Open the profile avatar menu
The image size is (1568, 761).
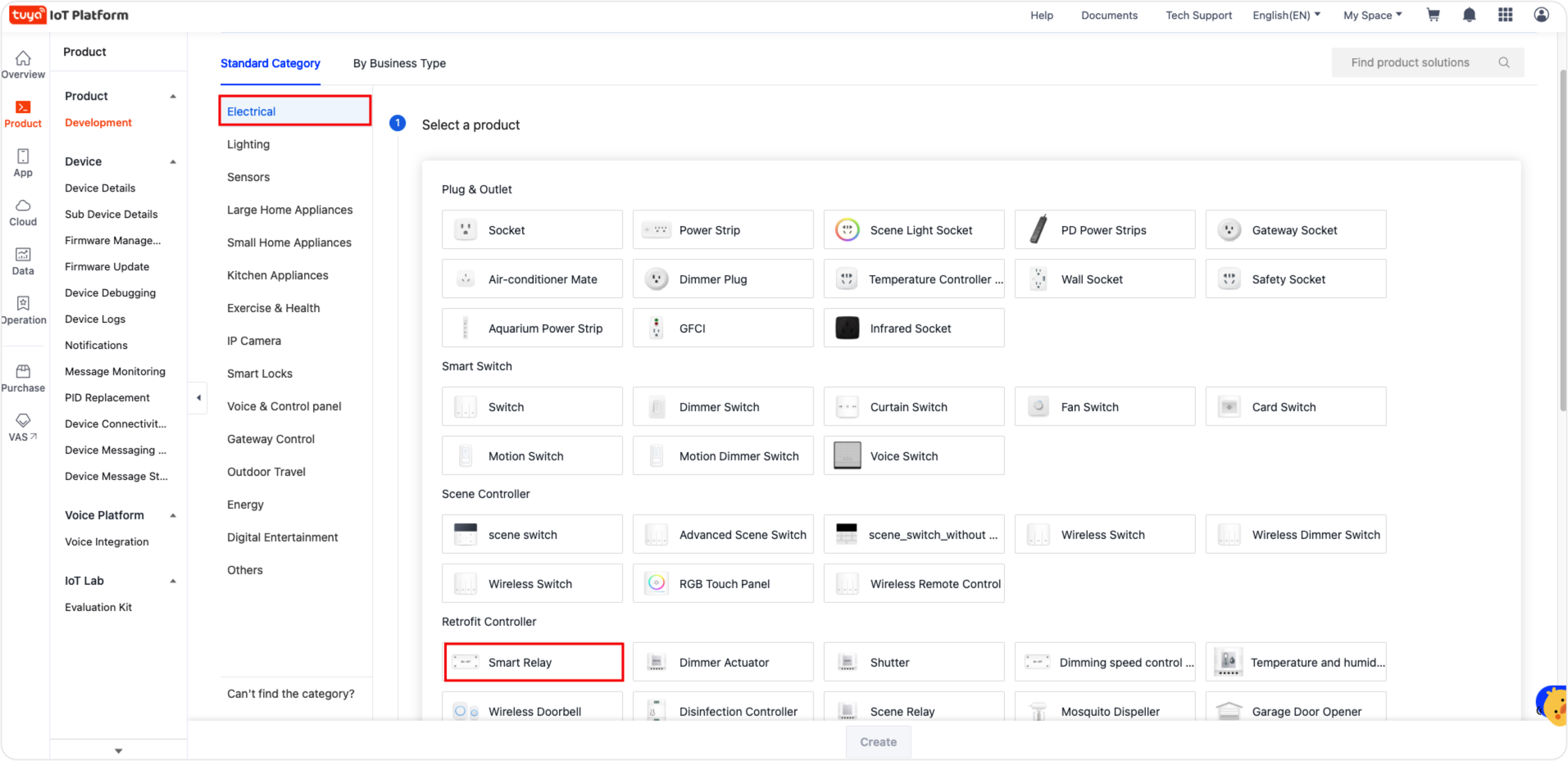click(x=1542, y=15)
